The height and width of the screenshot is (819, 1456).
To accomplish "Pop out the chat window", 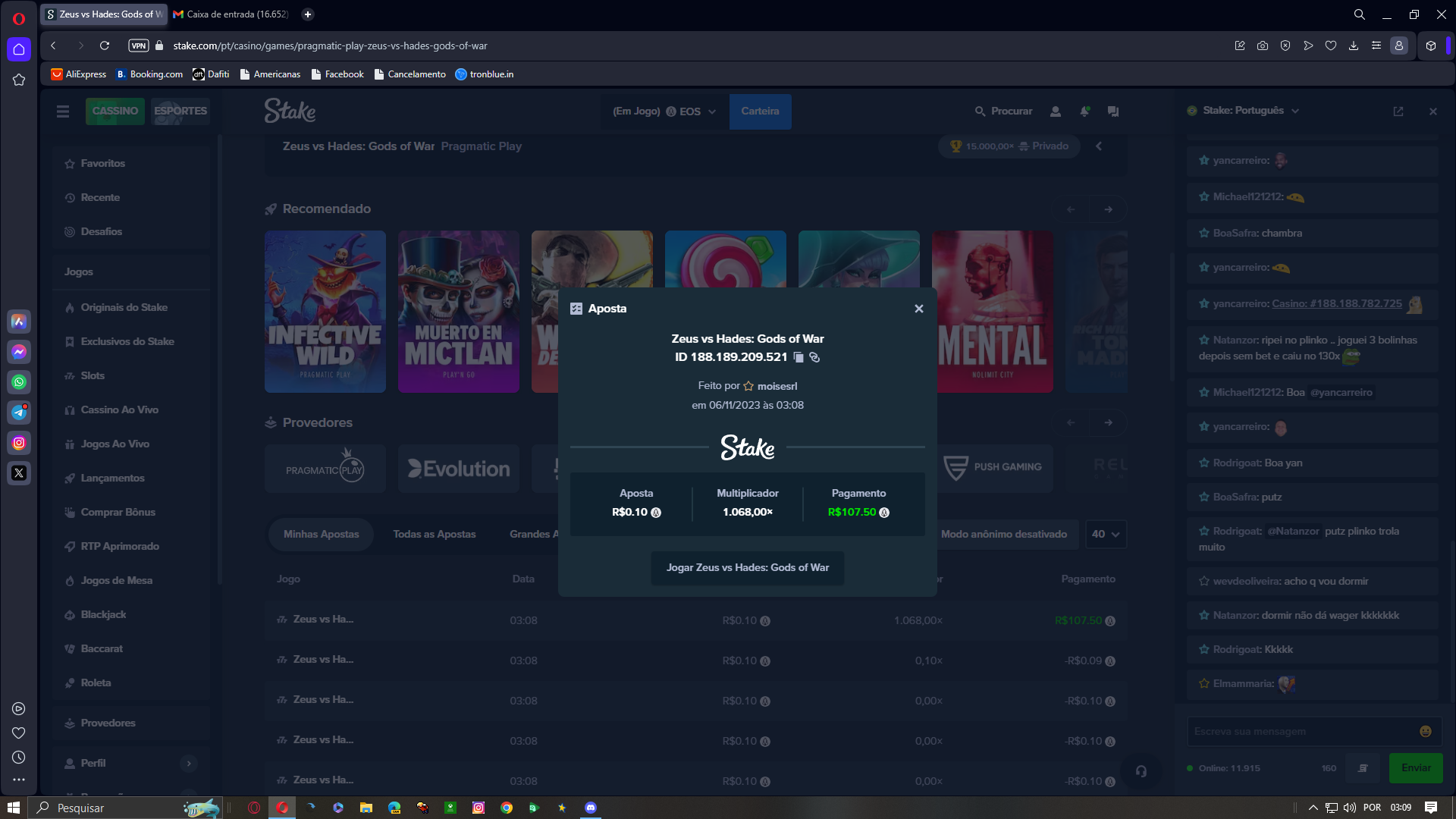I will pos(1398,111).
